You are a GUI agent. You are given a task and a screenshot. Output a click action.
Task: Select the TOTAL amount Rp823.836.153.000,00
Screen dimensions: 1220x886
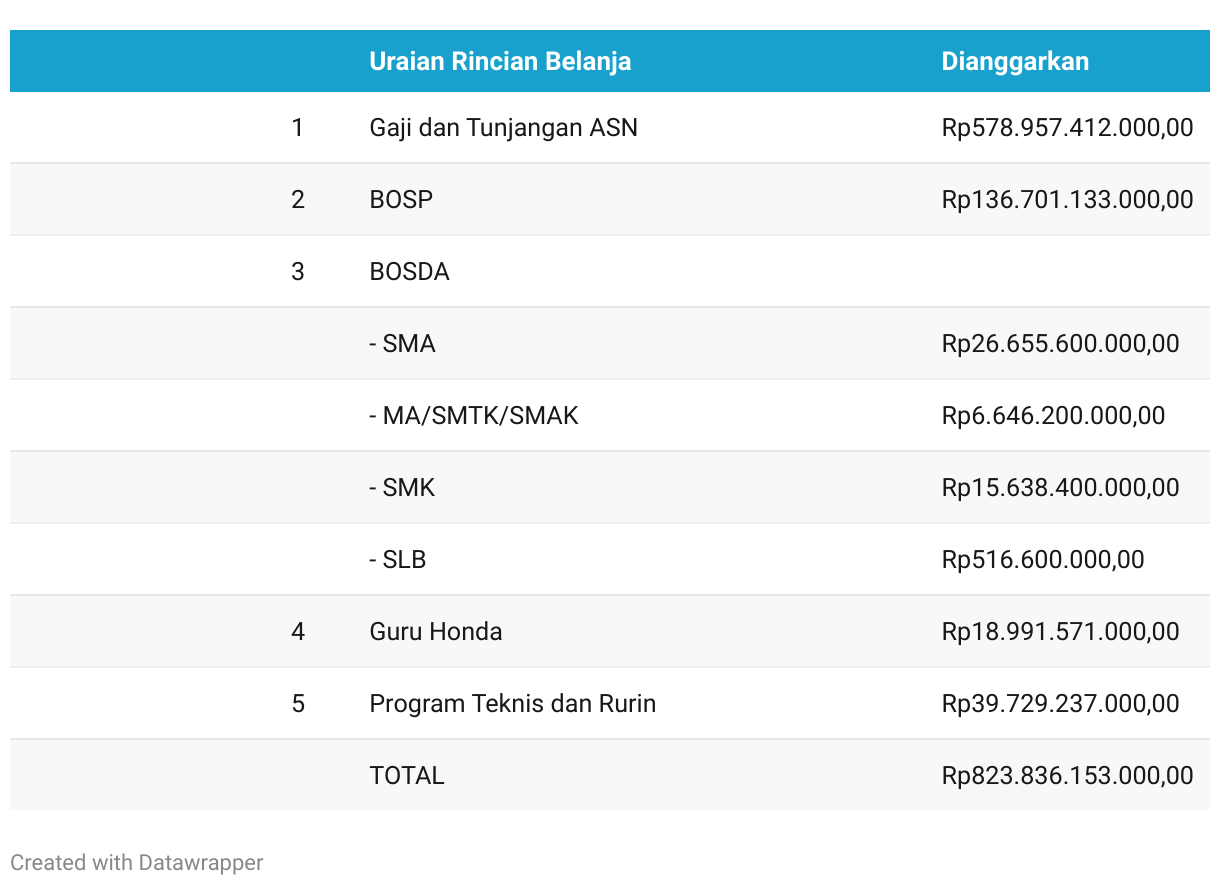pyautogui.click(x=1067, y=776)
